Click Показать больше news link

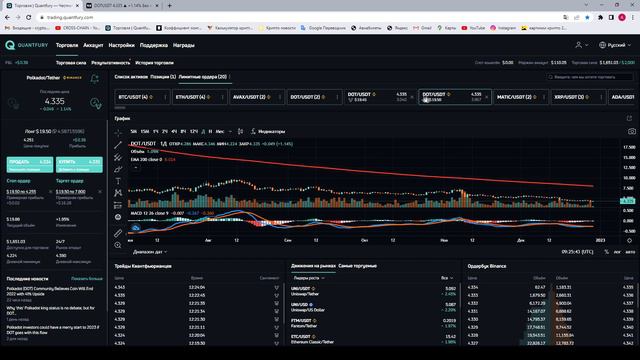point(87,279)
